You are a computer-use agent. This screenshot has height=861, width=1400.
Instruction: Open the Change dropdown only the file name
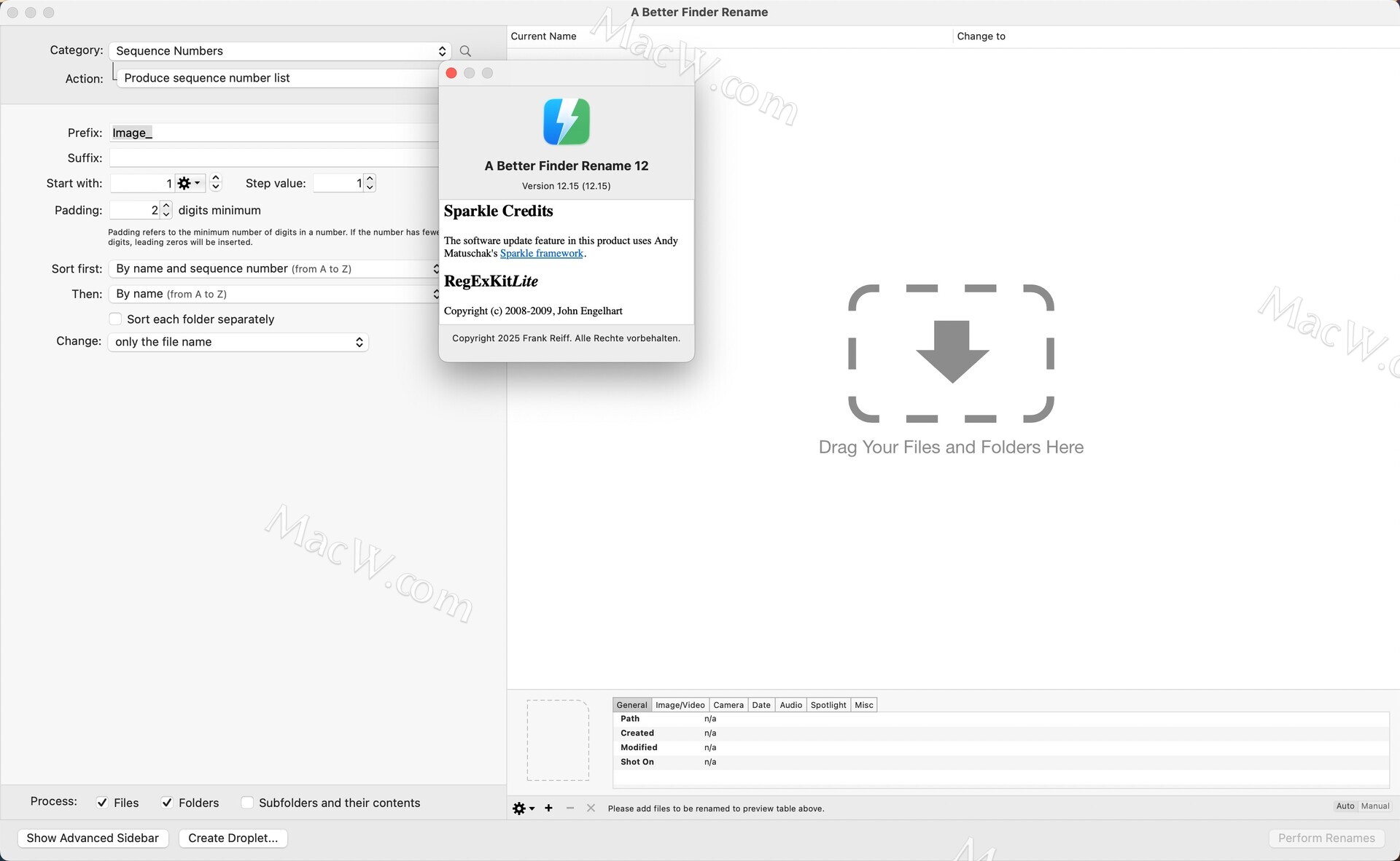click(x=238, y=342)
